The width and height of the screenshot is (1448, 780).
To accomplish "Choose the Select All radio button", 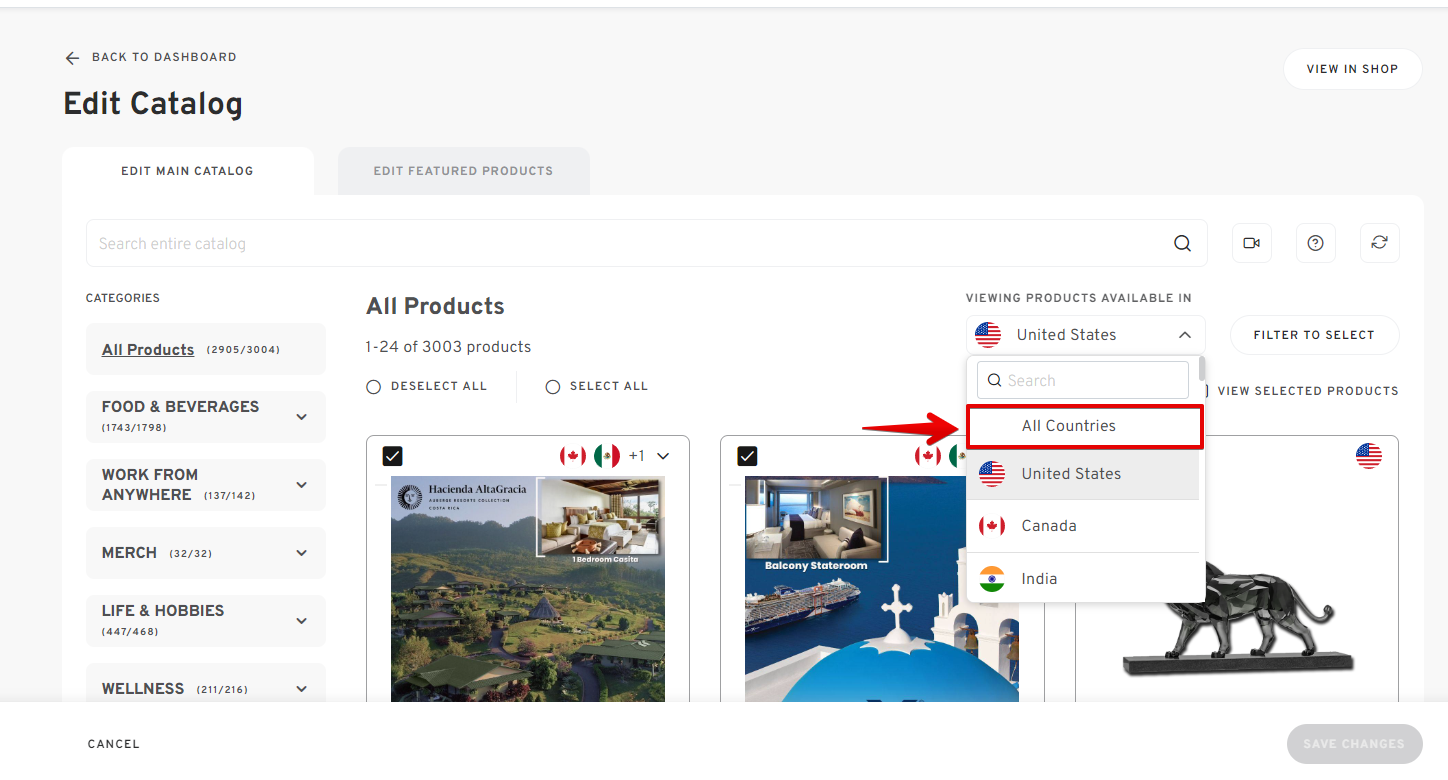I will 553,387.
